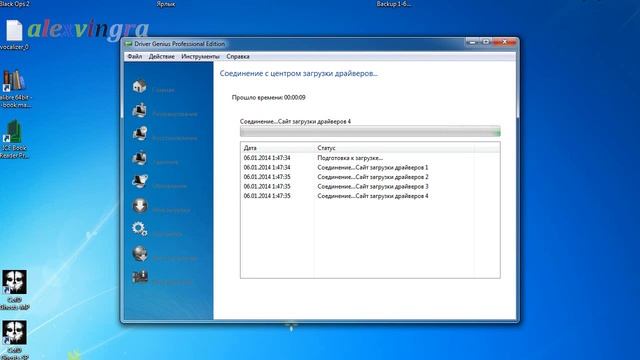Select the 'Подготовка к загрузке...' log row
640x360 pixels.
(370, 158)
